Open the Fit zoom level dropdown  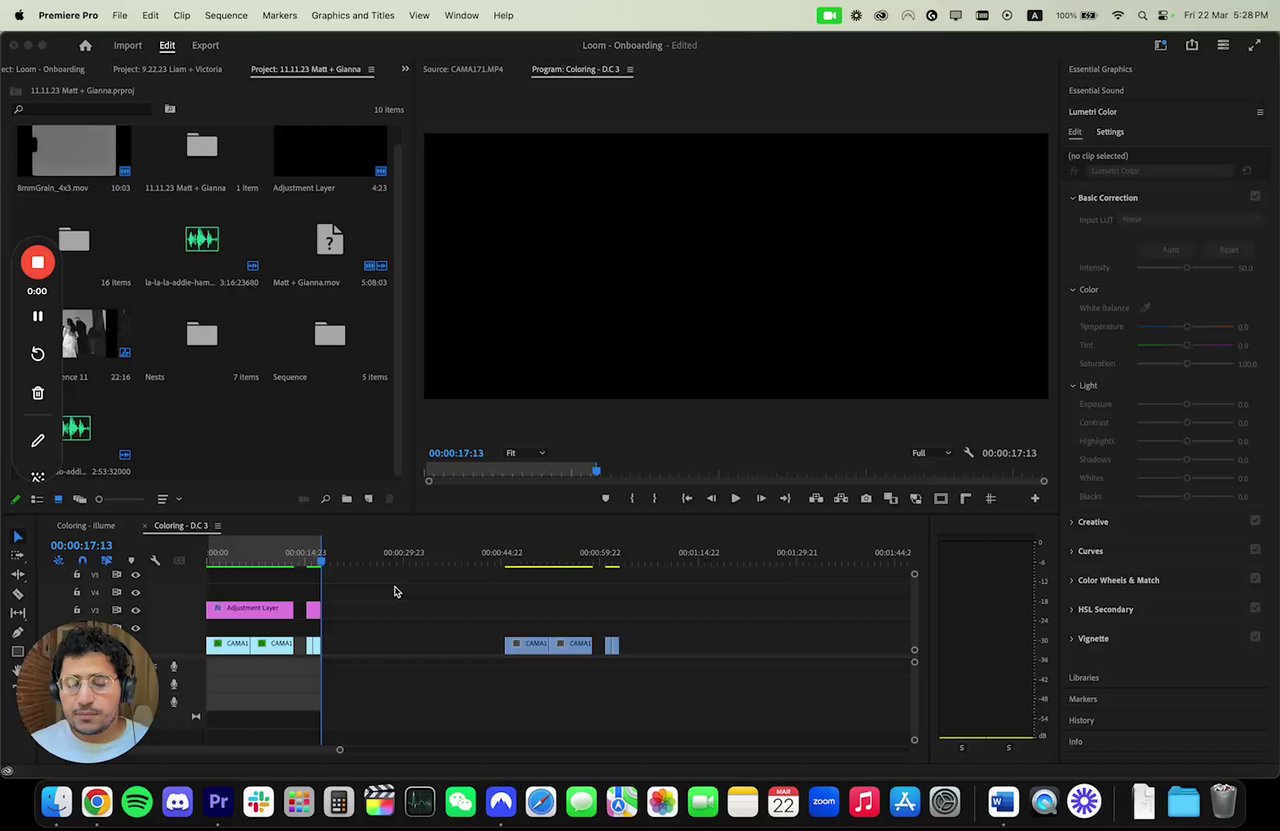[x=526, y=453]
